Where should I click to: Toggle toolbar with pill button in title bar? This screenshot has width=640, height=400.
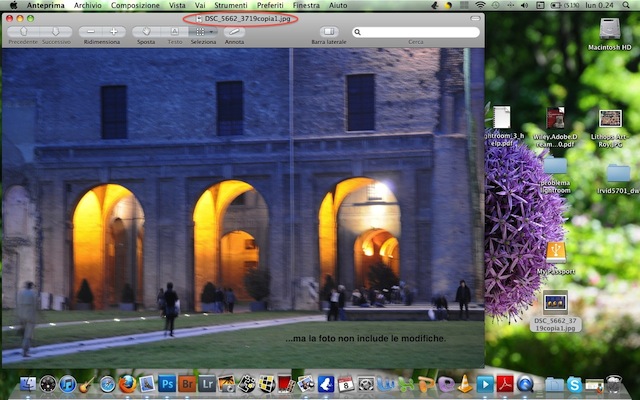[475, 18]
